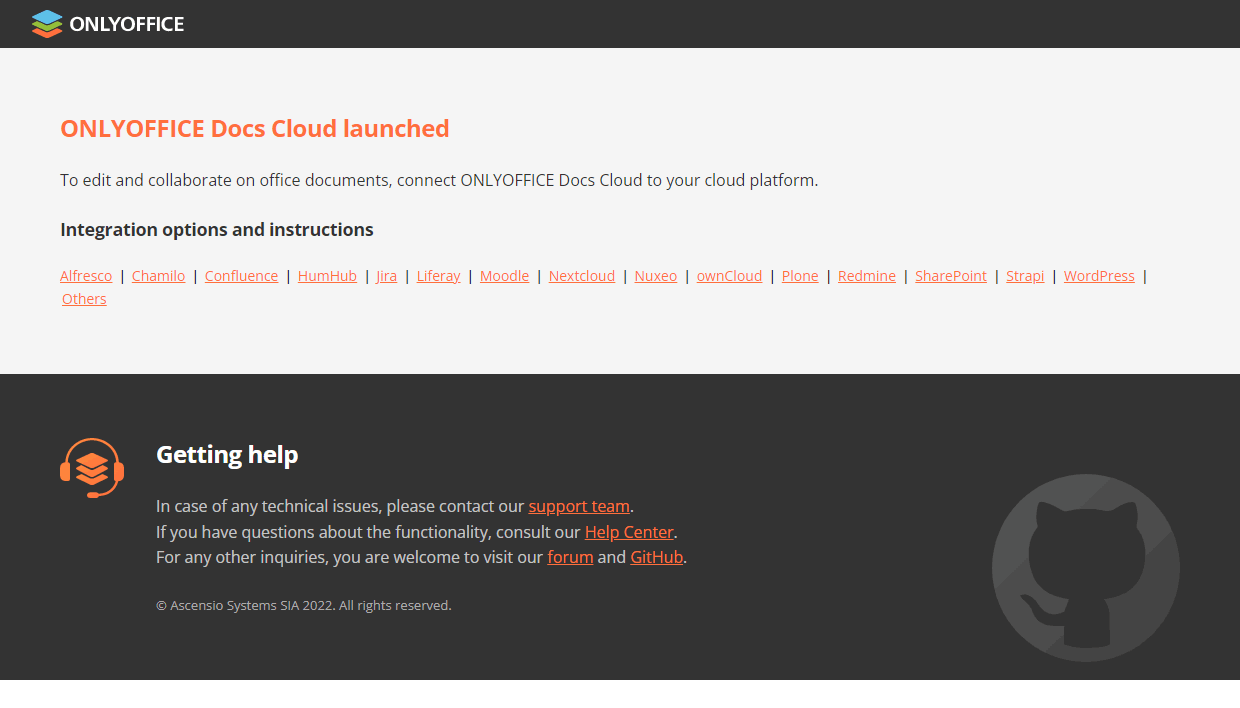This screenshot has width=1240, height=708.
Task: Open the Nextcloud integration instructions
Action: coord(581,276)
